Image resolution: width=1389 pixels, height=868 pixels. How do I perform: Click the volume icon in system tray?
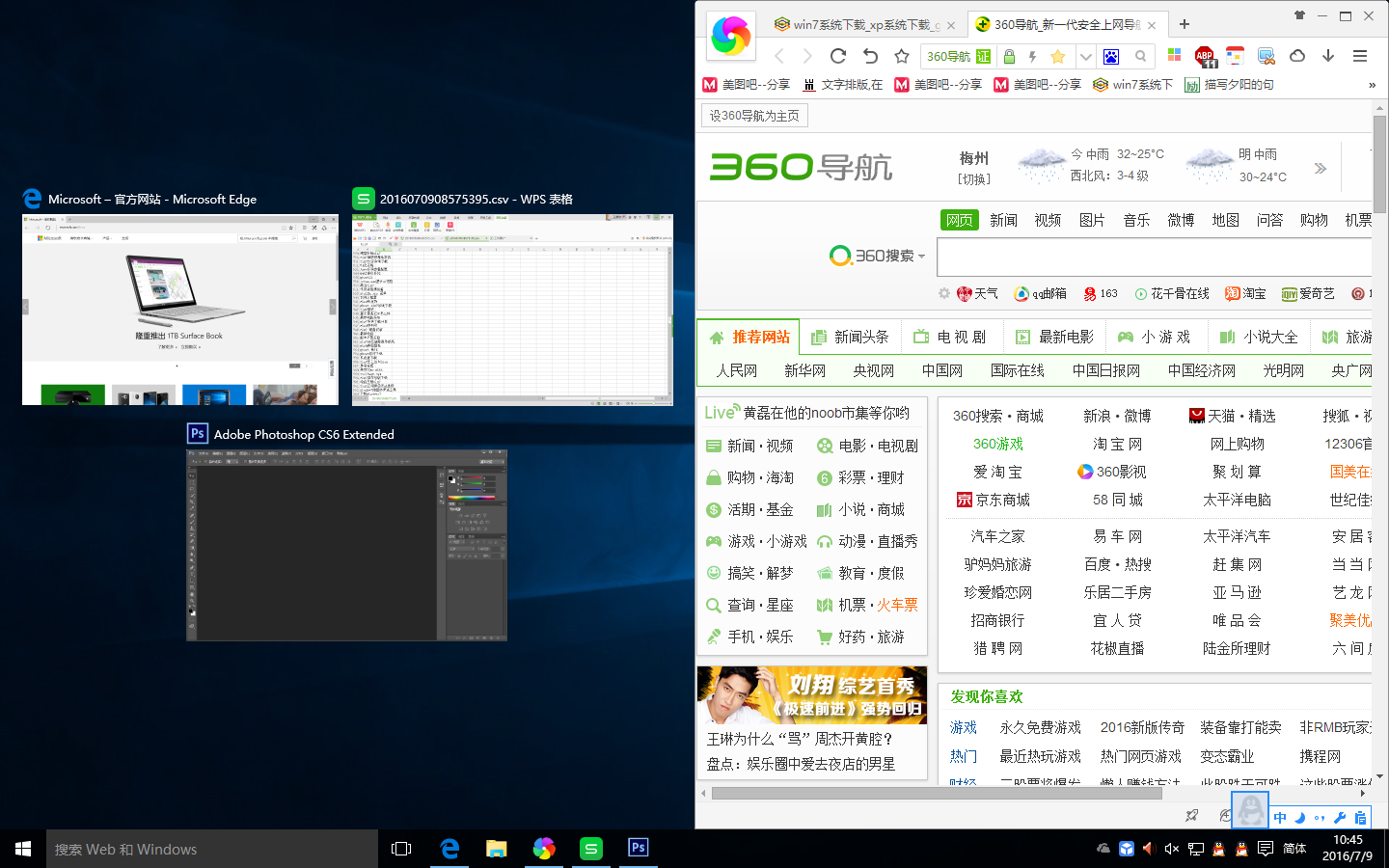(x=1171, y=849)
